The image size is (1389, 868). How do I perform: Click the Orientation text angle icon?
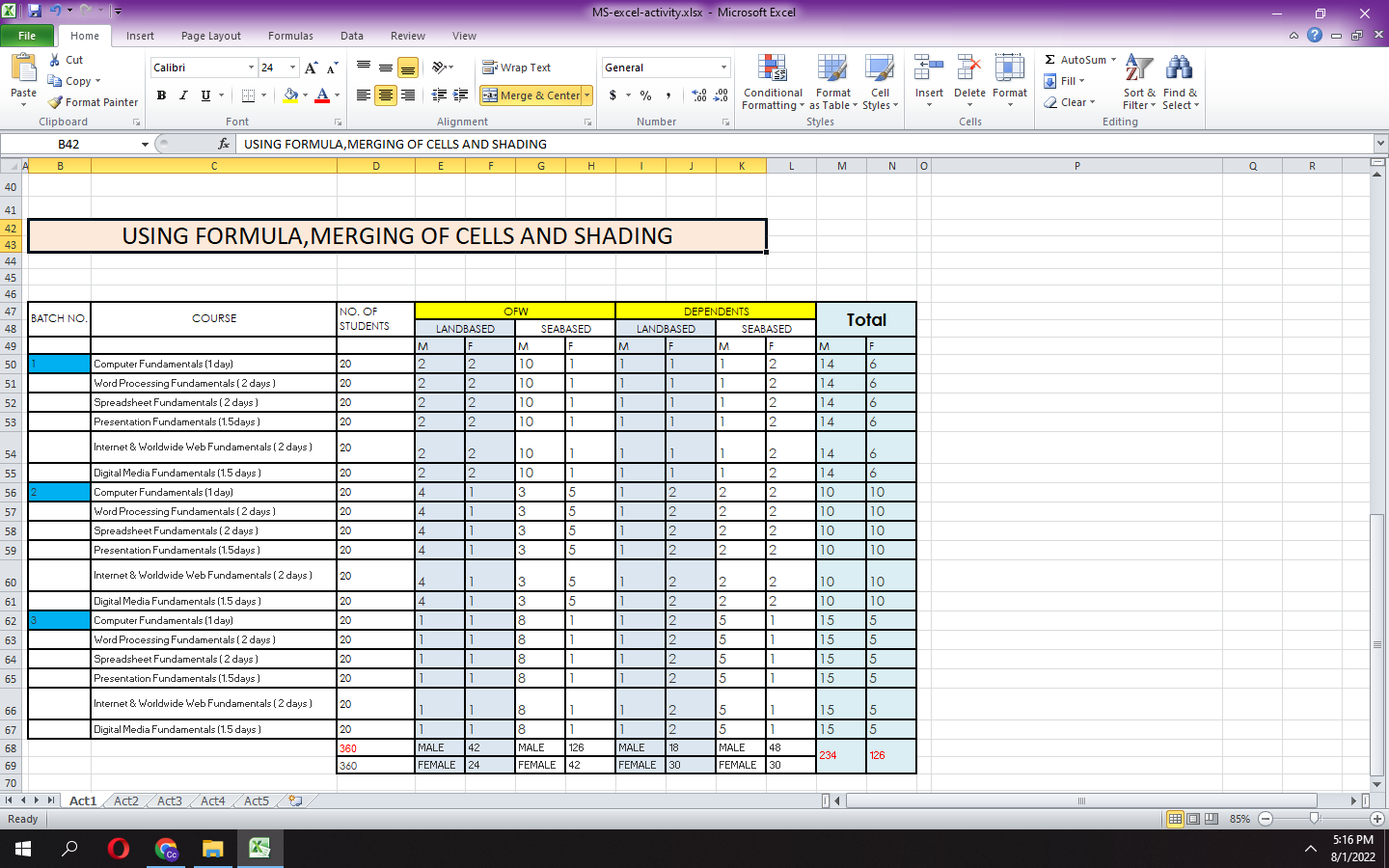440,68
